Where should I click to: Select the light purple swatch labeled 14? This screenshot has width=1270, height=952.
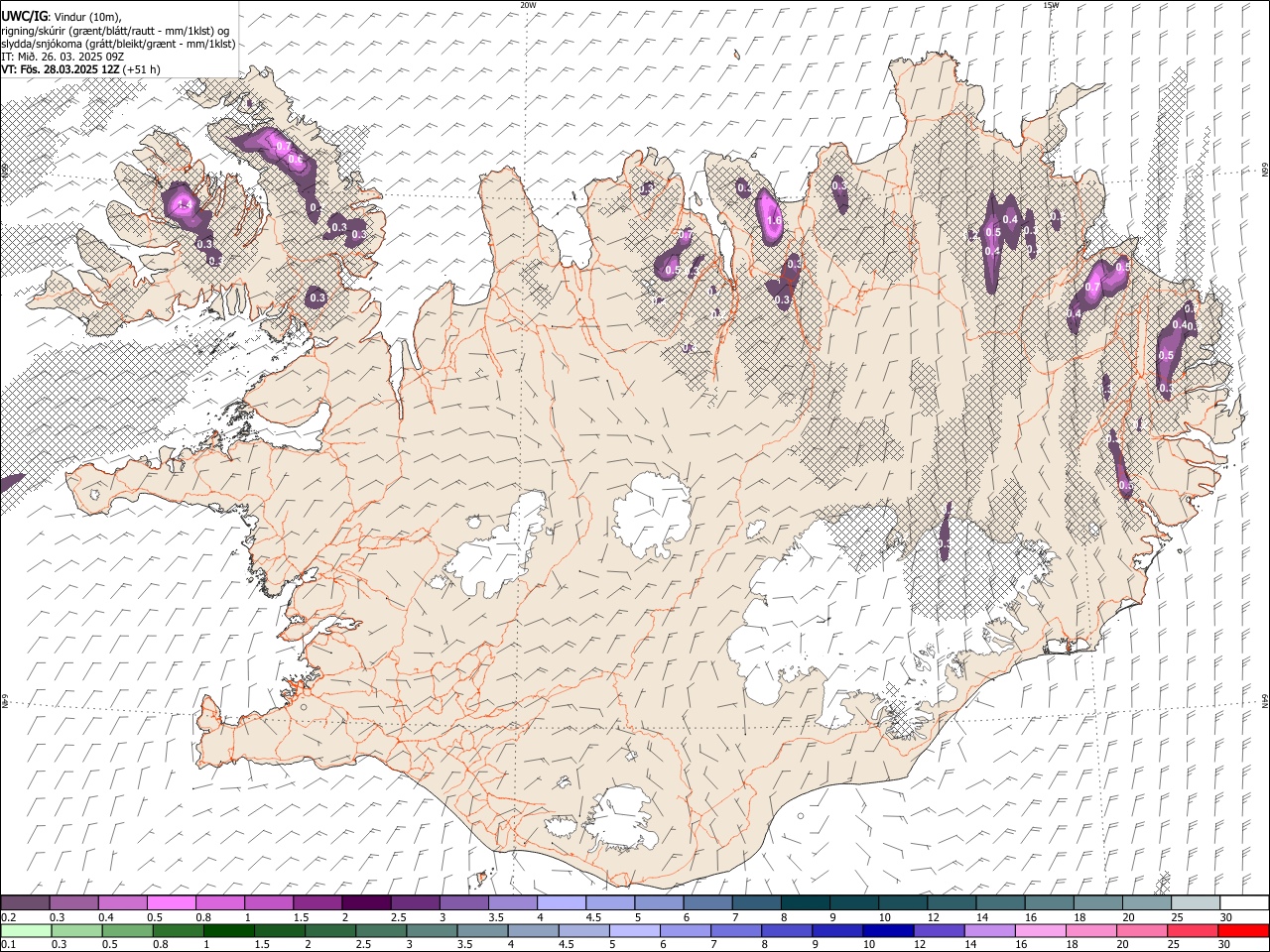pyautogui.click(x=989, y=930)
